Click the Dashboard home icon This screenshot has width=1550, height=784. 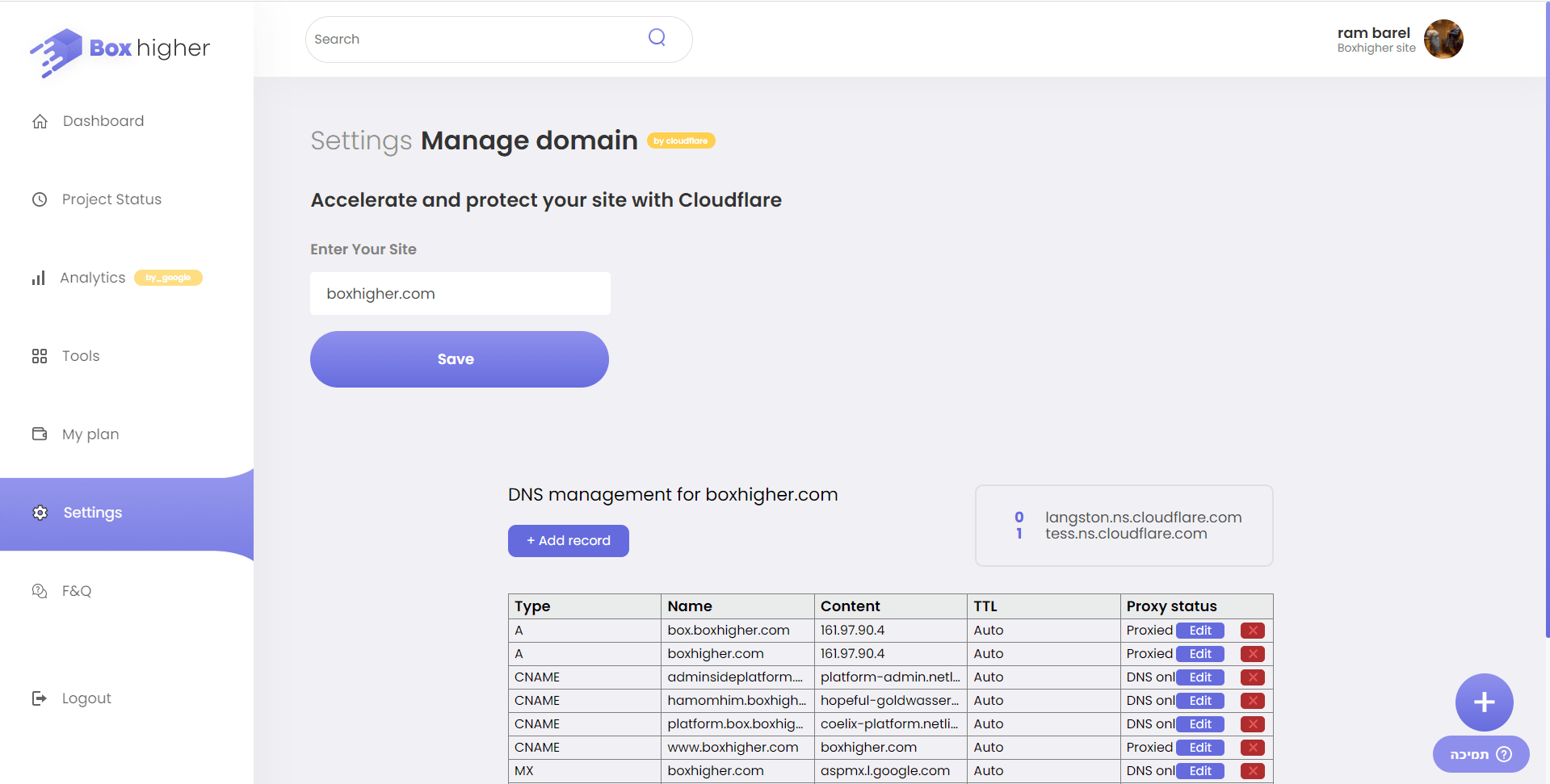(x=40, y=121)
